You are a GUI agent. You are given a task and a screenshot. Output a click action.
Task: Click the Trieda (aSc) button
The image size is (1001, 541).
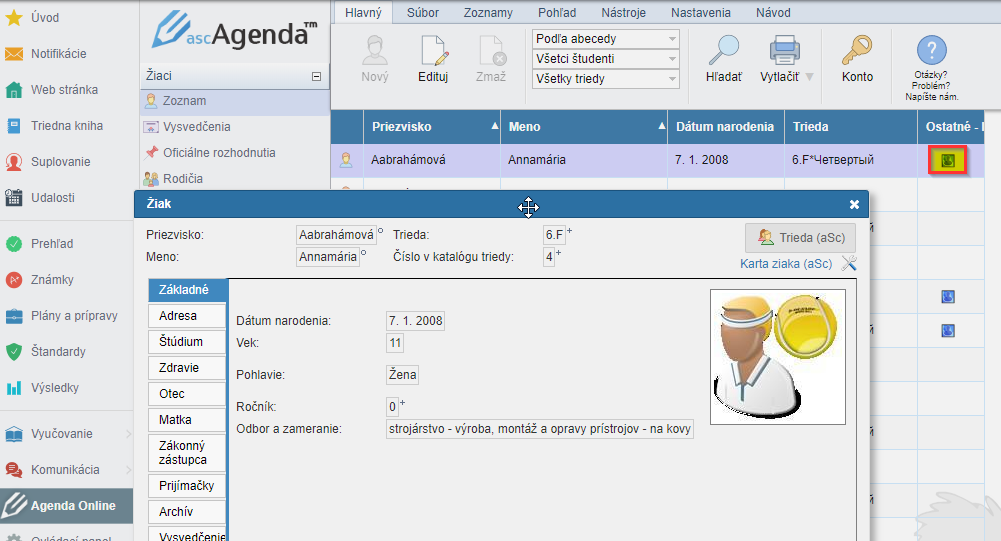pos(801,238)
